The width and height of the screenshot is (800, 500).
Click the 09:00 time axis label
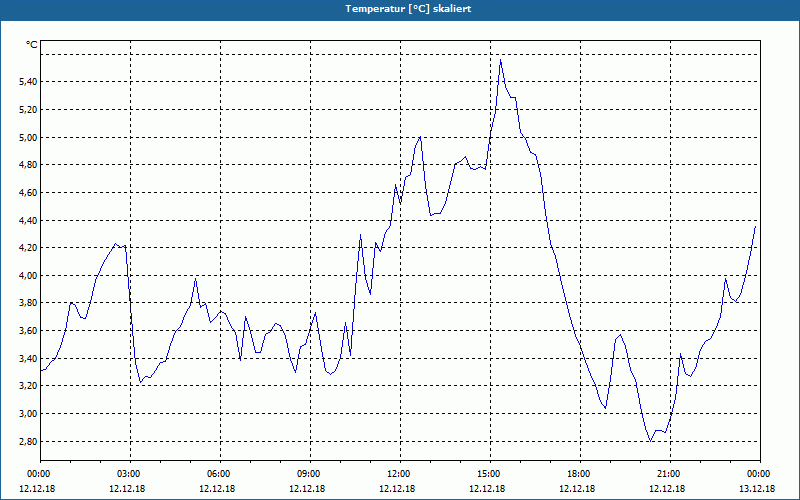click(310, 474)
